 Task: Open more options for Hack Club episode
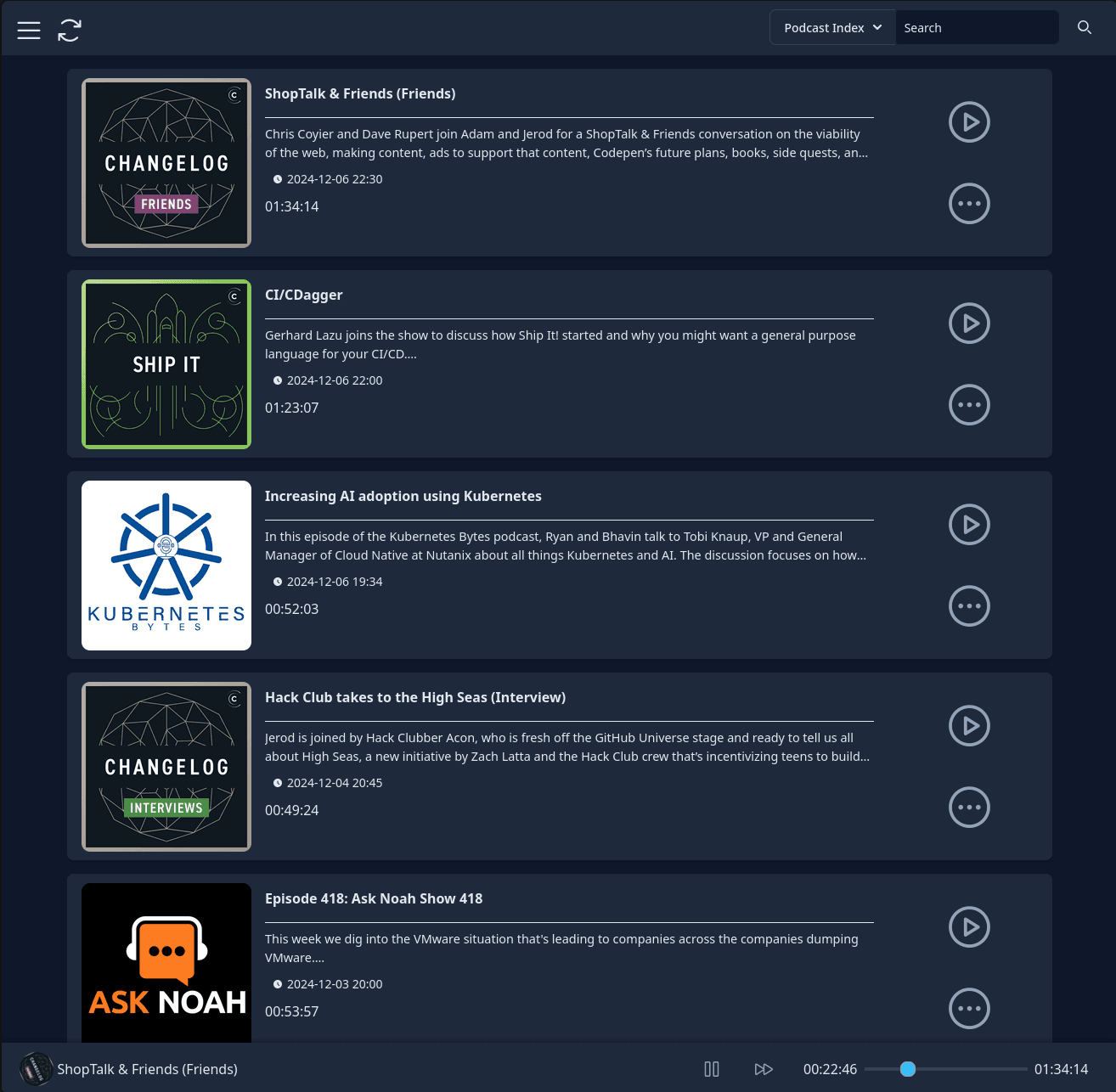[x=969, y=808]
